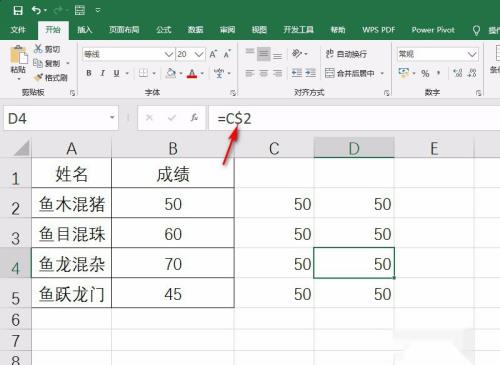Expand the borders options arrow
Screen dimensions: 500x365
[x=154, y=73]
